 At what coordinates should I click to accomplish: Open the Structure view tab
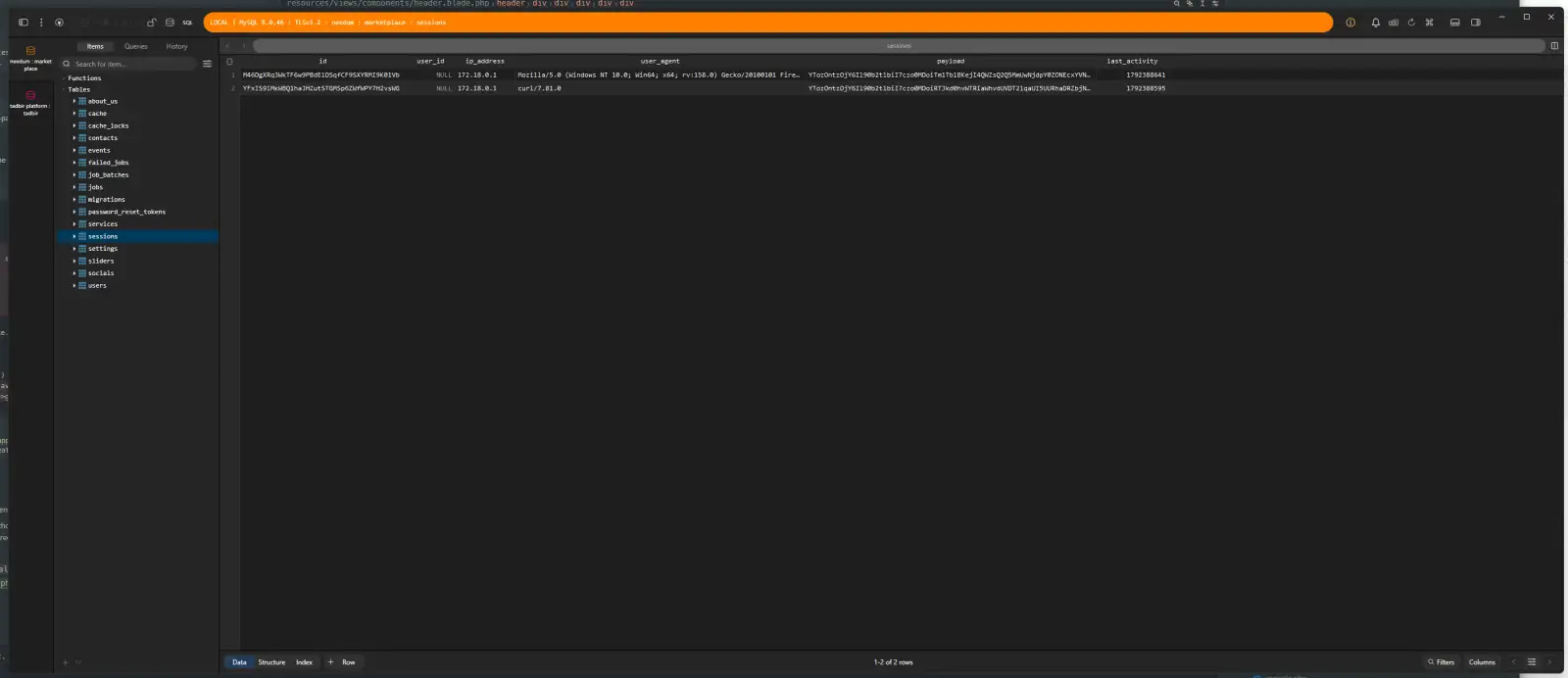tap(271, 662)
